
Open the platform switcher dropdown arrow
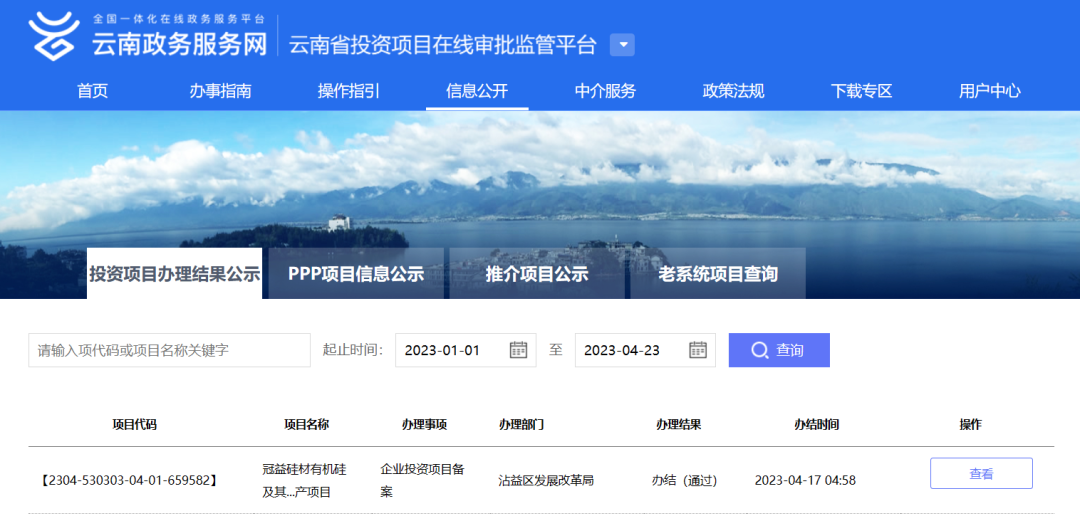coord(623,45)
